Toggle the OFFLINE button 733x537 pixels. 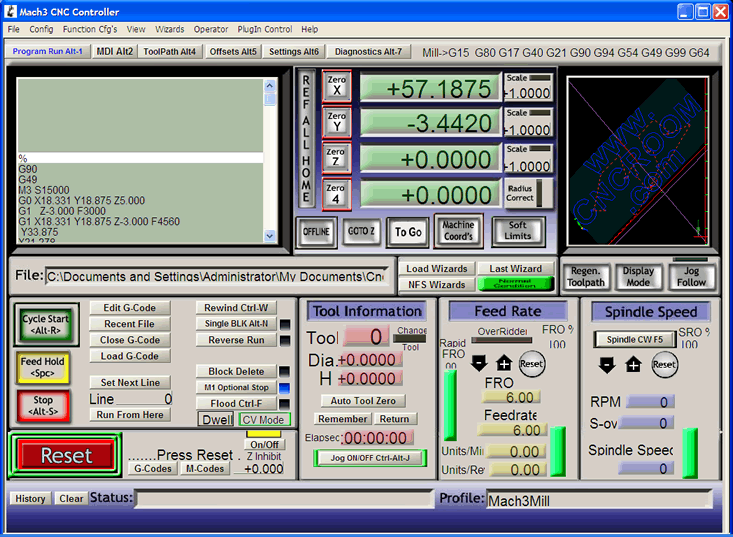(316, 232)
